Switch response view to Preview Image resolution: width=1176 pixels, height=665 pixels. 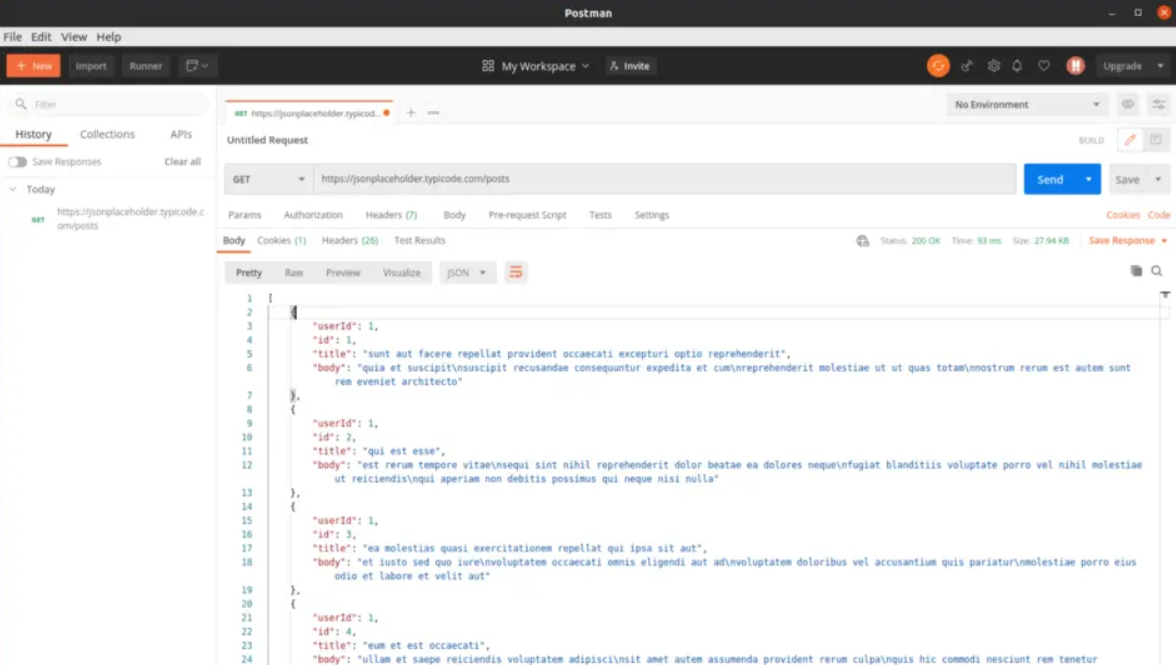coord(343,273)
